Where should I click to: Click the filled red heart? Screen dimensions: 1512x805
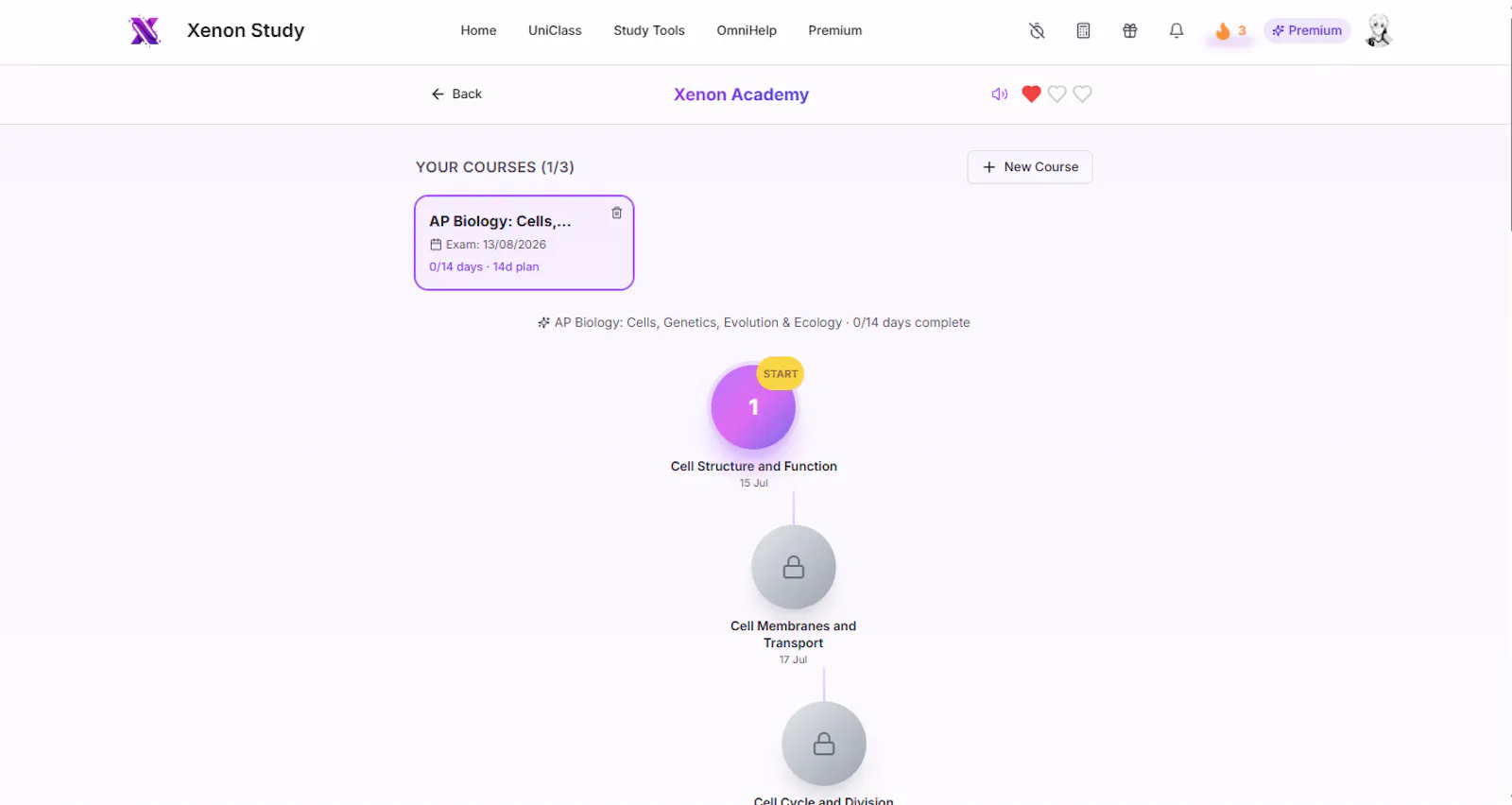1031,94
